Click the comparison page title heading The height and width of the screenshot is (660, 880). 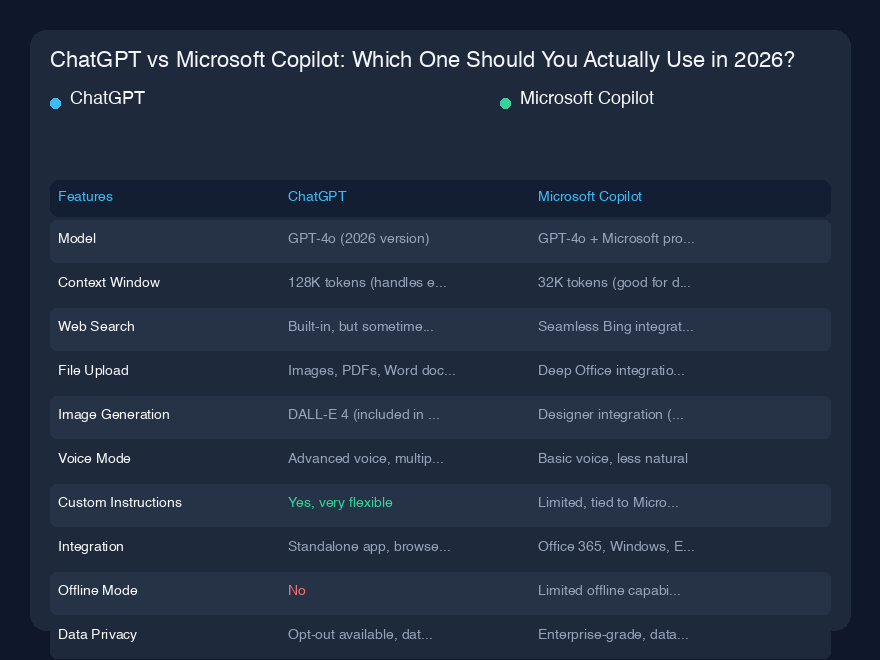point(422,59)
